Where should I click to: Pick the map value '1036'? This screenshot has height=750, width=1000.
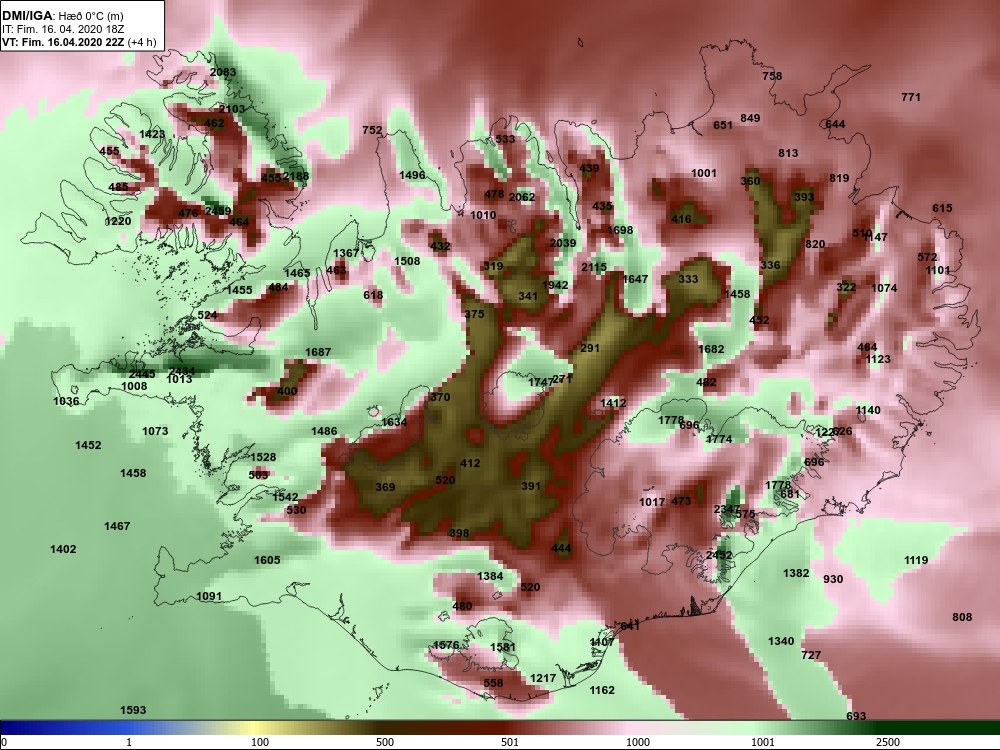tap(66, 401)
